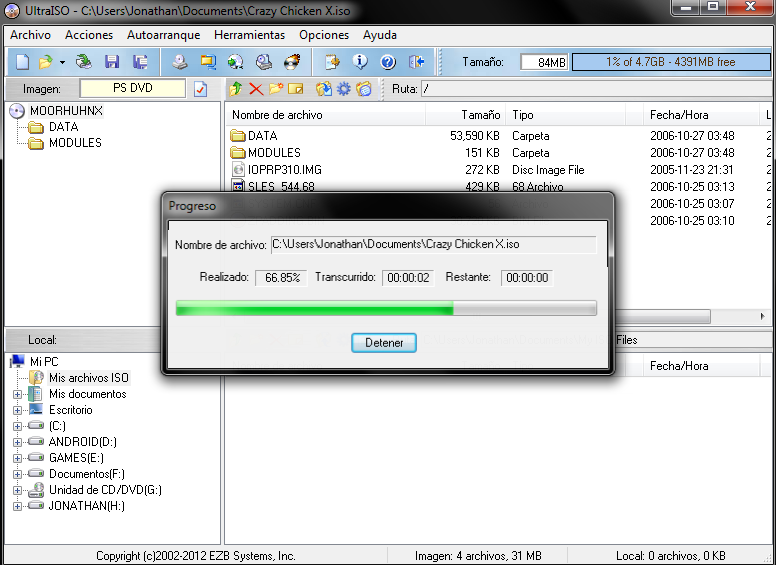Click the green progress bar in Progreso dialog
Image resolution: width=776 pixels, height=565 pixels.
pos(386,308)
